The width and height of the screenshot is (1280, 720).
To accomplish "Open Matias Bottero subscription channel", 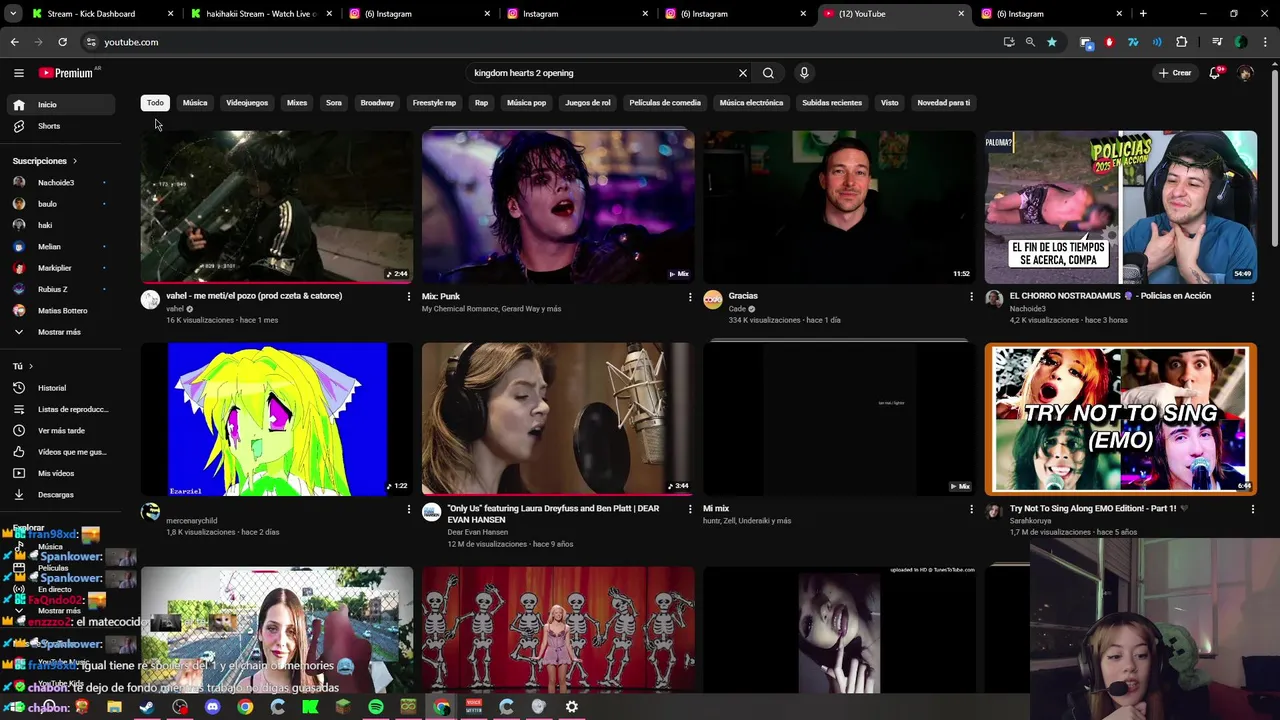I will (x=60, y=311).
